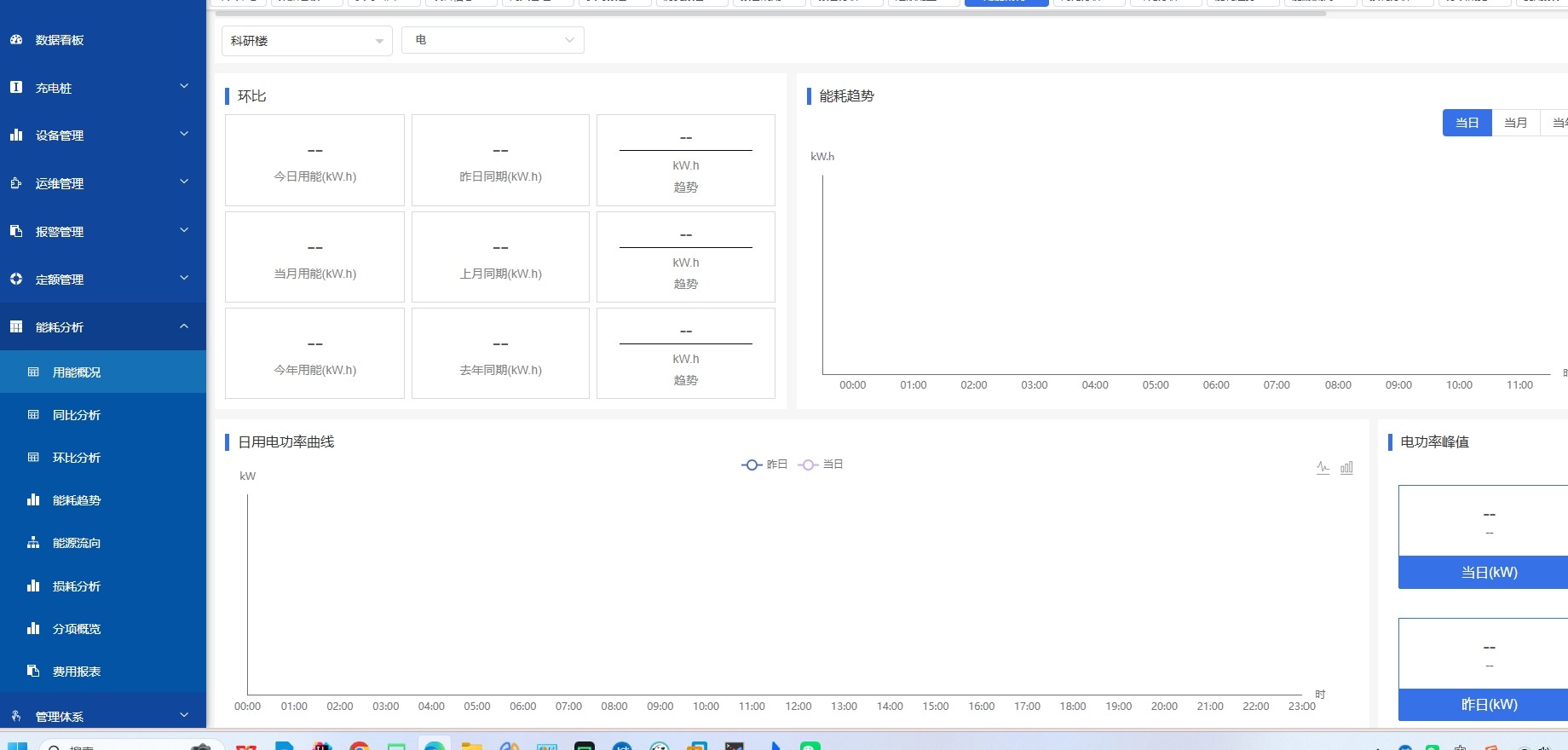
Task: Open the 电 energy type dropdown
Action: click(x=493, y=40)
